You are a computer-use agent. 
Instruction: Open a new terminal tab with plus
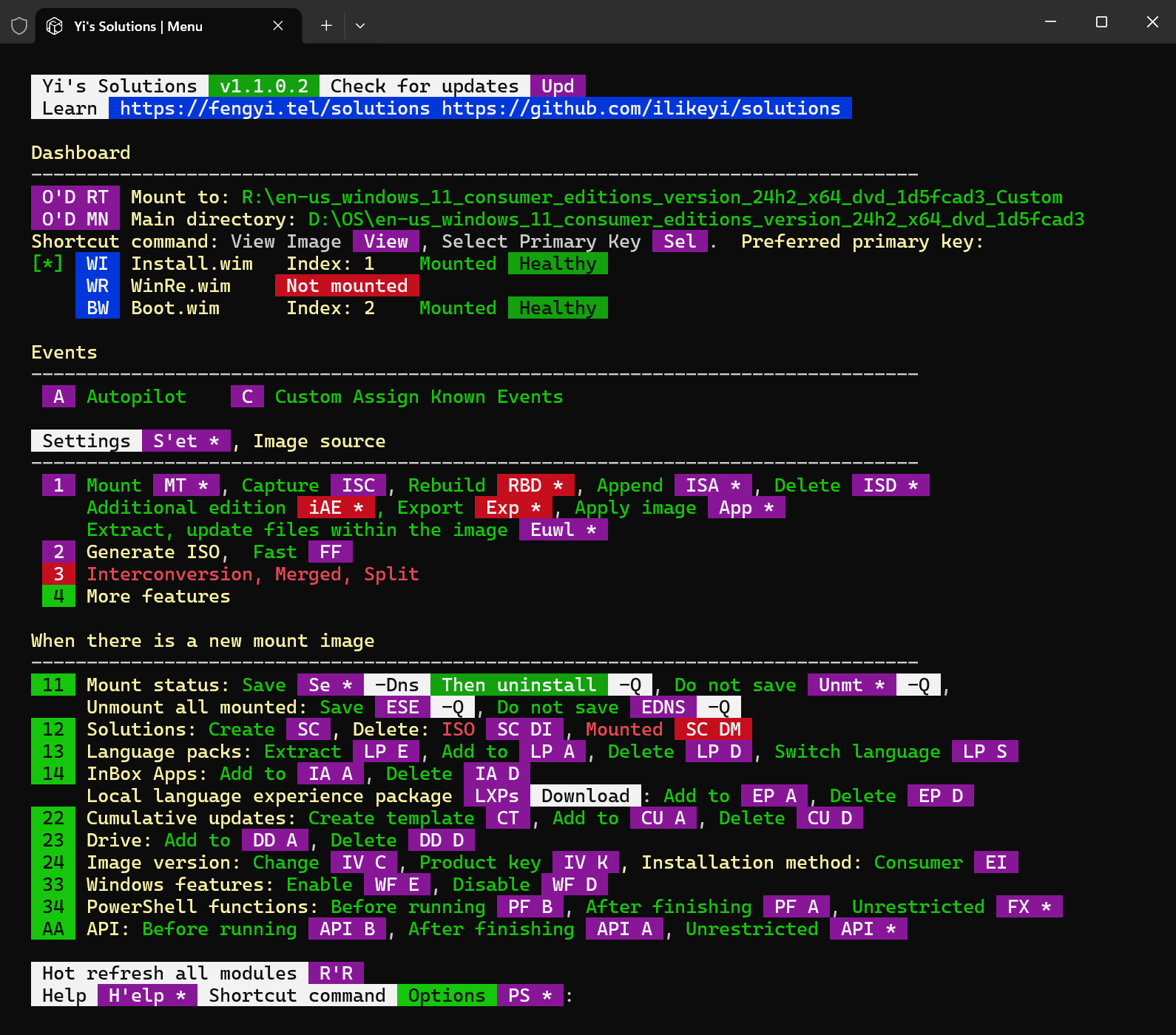pos(326,26)
